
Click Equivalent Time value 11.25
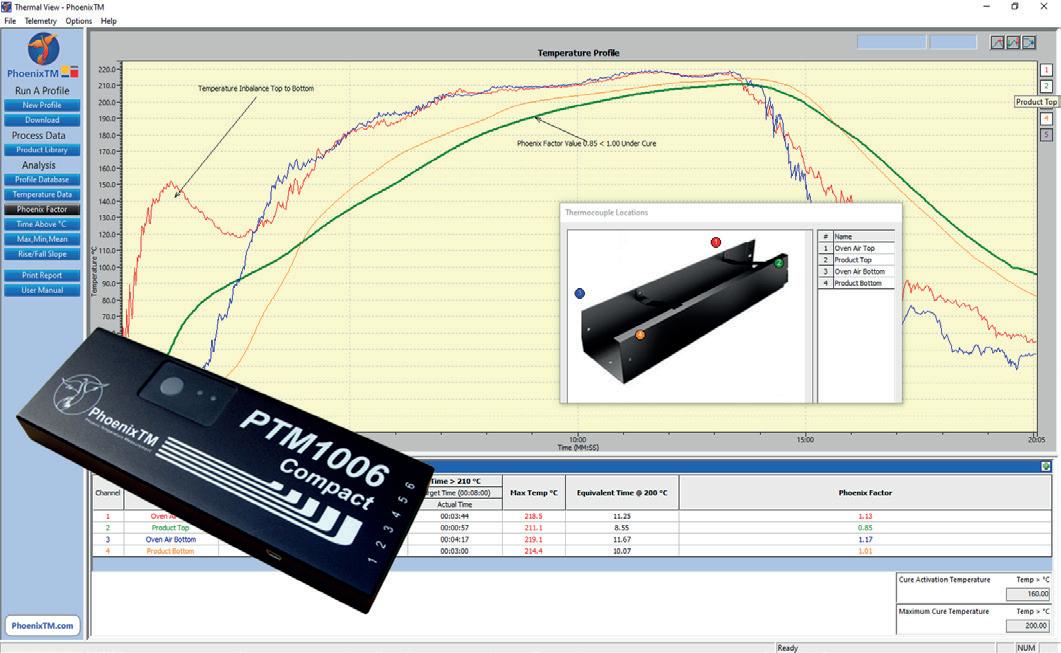pos(622,516)
